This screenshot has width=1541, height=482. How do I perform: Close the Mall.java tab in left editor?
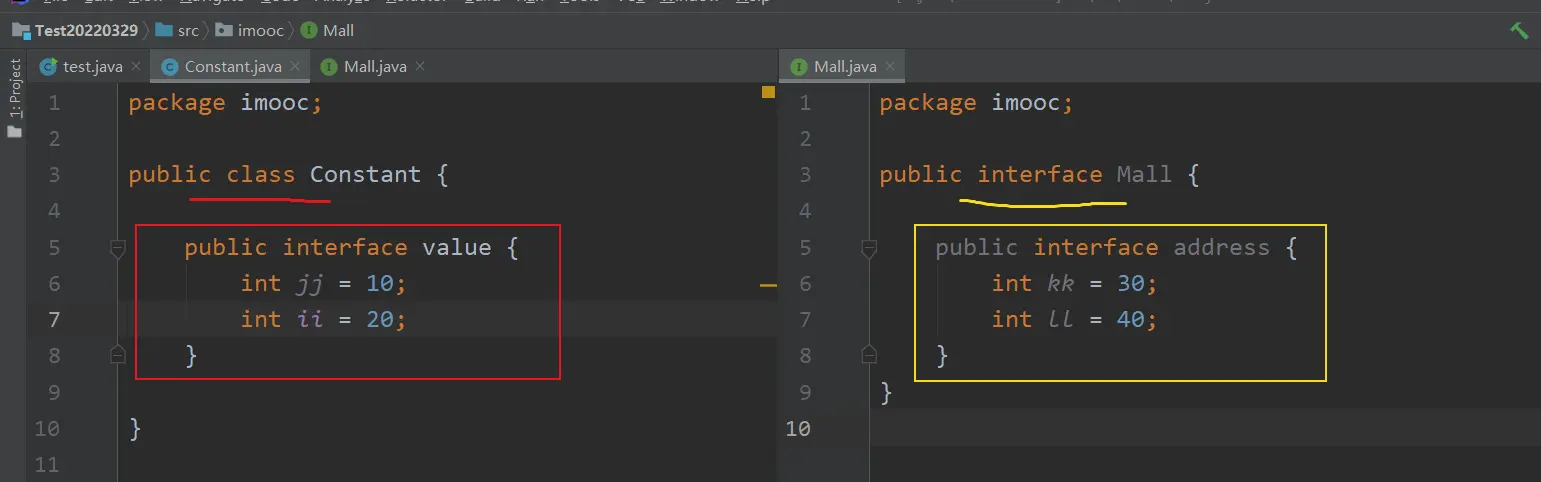pyautogui.click(x=420, y=67)
